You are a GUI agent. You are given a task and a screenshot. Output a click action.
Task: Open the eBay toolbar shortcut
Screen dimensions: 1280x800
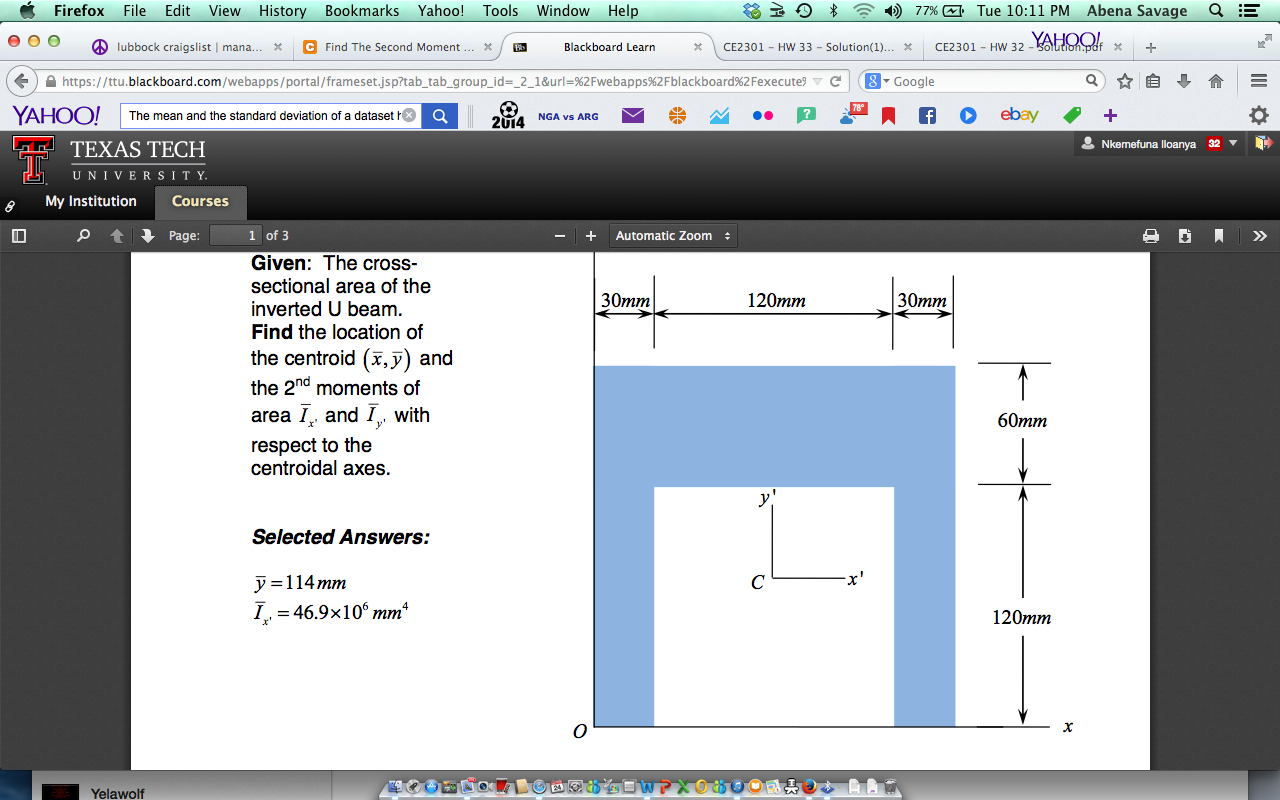[1019, 115]
